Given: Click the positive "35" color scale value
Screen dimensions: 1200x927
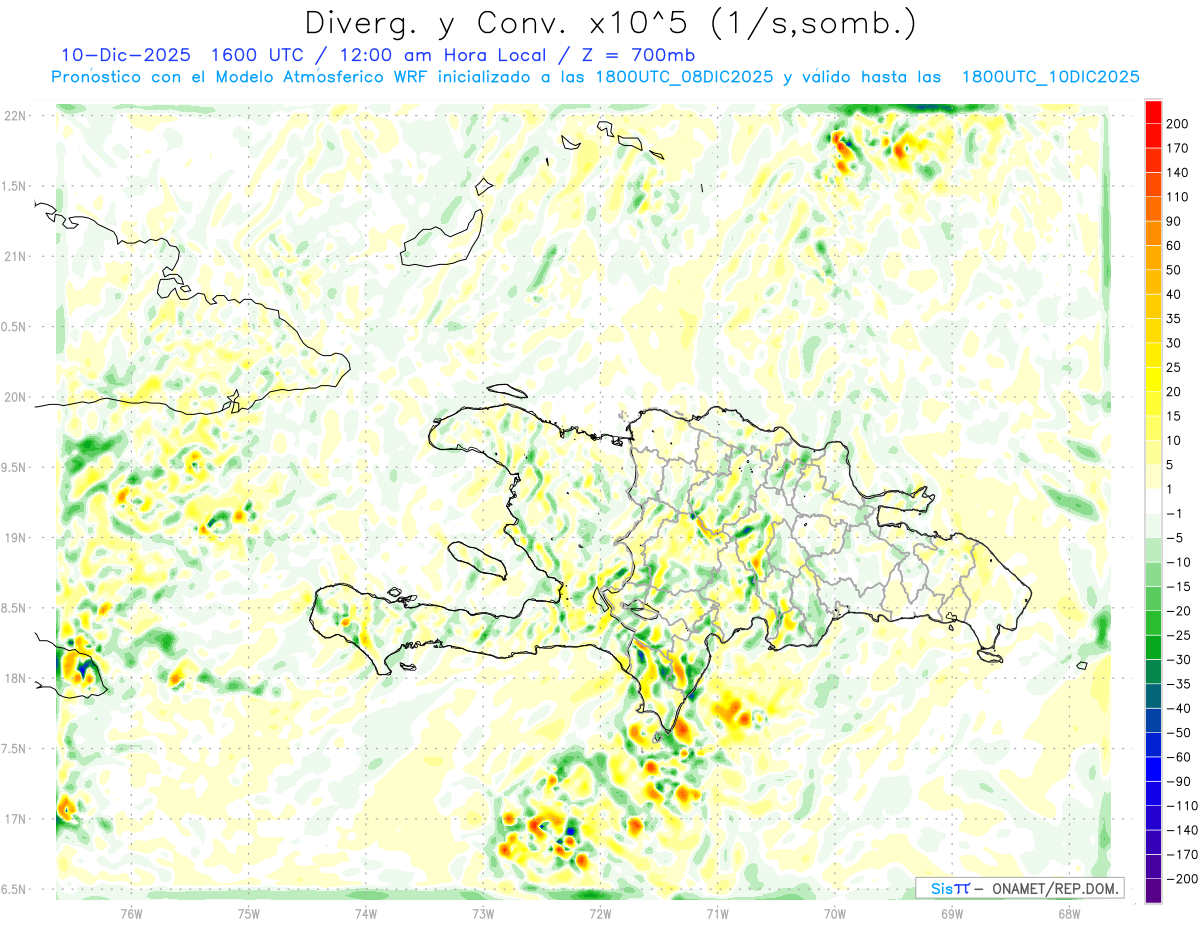Looking at the screenshot, I should [x=1175, y=318].
